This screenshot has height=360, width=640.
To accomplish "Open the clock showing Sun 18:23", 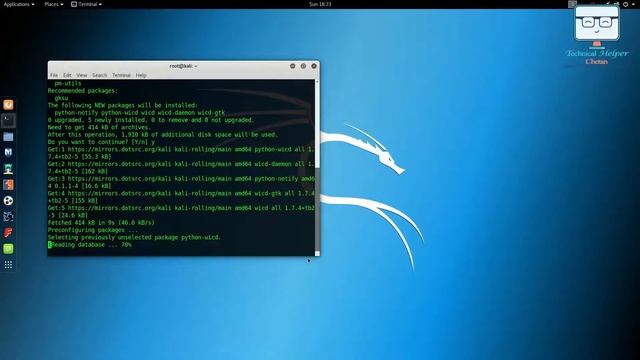I will (320, 4).
